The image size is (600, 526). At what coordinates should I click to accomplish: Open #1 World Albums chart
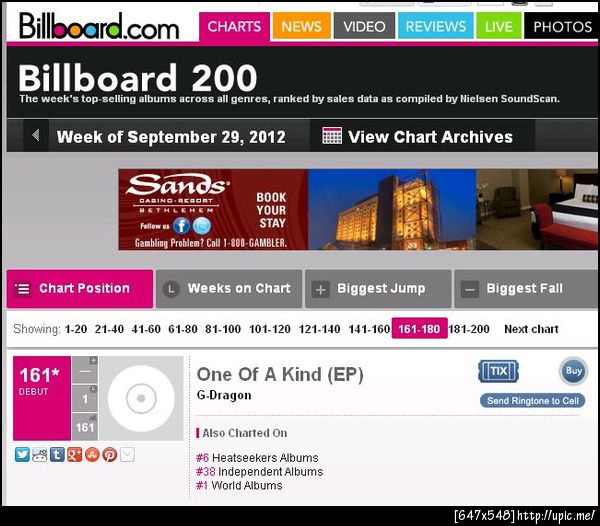239,485
